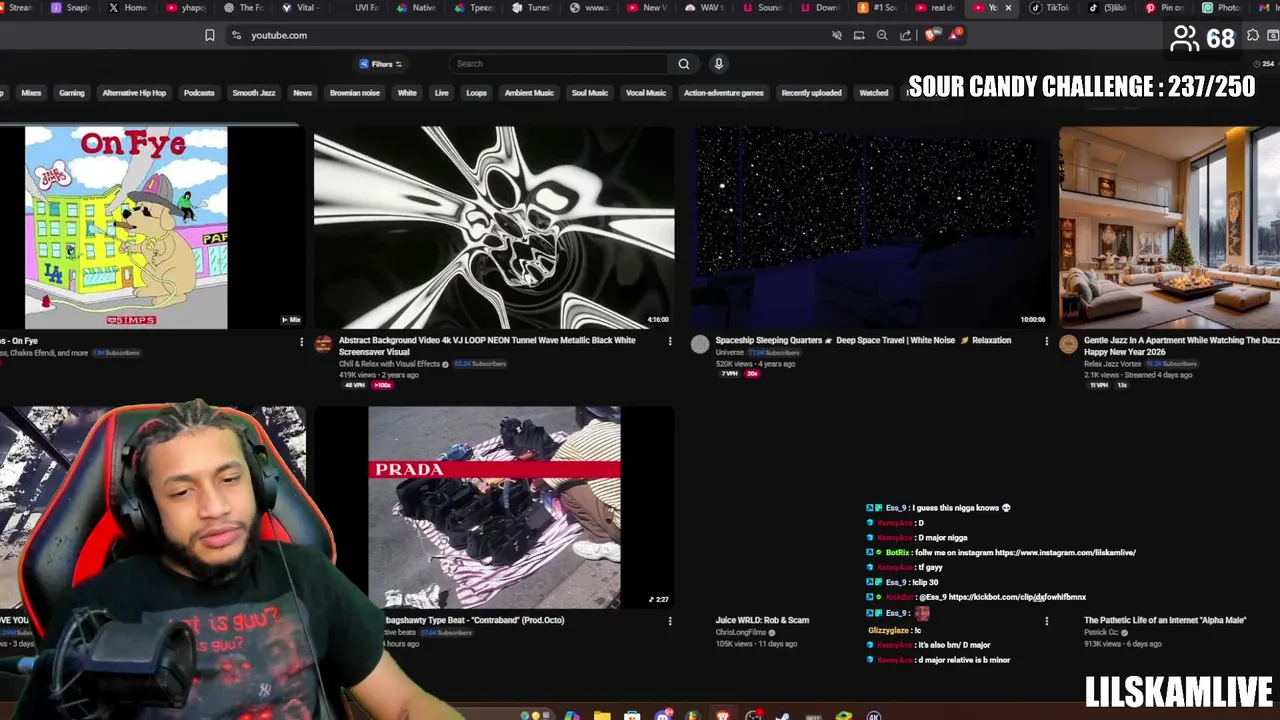Select the Smooth Jazz chip
Viewport: 1280px width, 720px height.
[x=254, y=93]
